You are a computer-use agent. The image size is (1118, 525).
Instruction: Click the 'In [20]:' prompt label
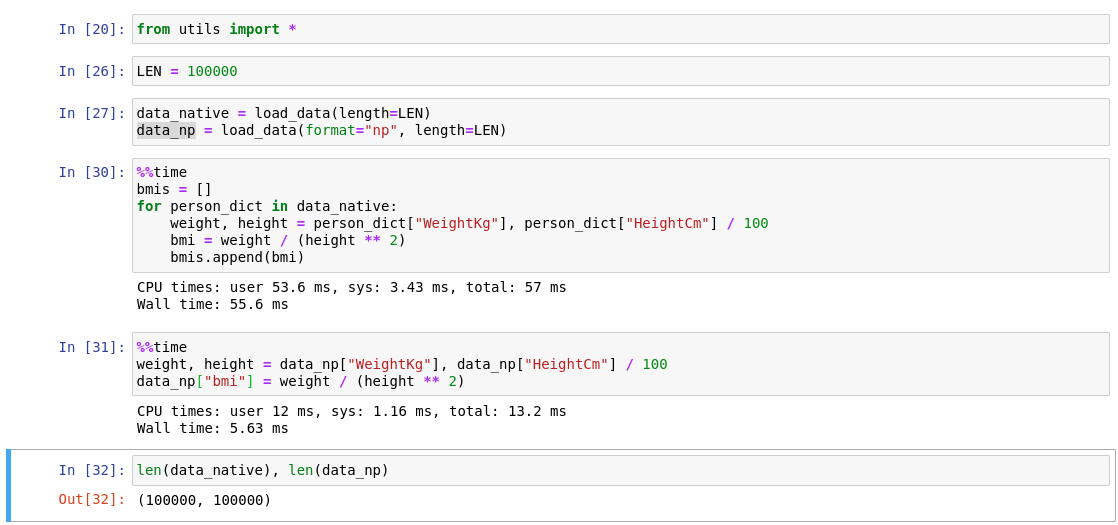[x=92, y=29]
